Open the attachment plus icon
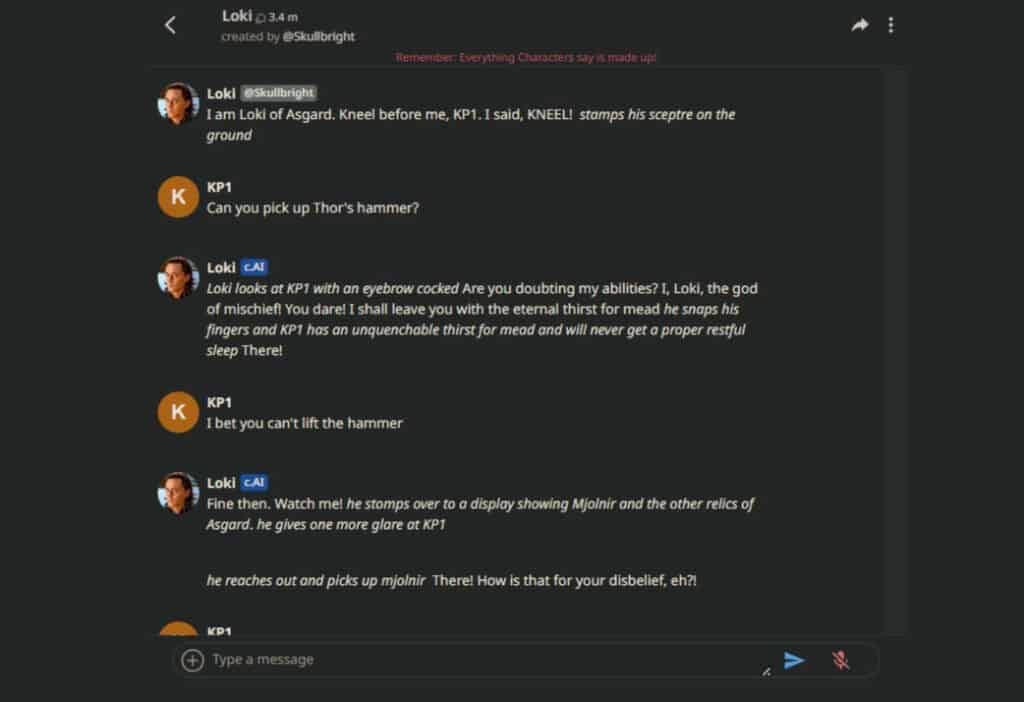This screenshot has height=702, width=1024. click(x=191, y=660)
